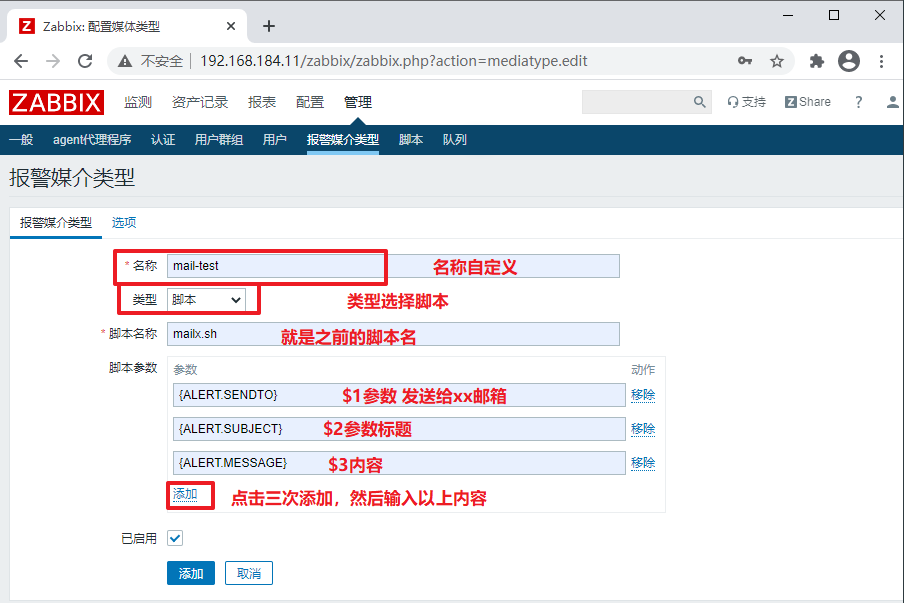This screenshot has height=603, width=904.
Task: Reload the page with refresh icon
Action: (85, 61)
